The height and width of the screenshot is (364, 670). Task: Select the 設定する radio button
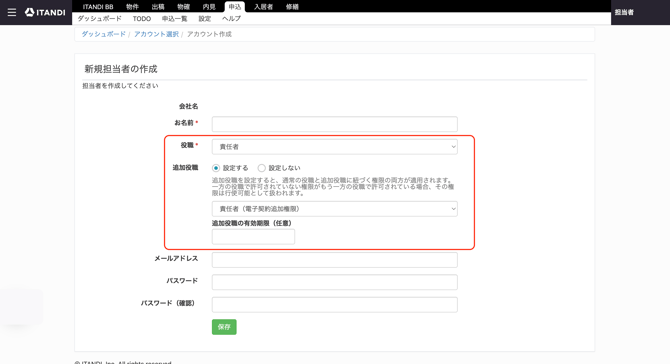pyautogui.click(x=216, y=168)
